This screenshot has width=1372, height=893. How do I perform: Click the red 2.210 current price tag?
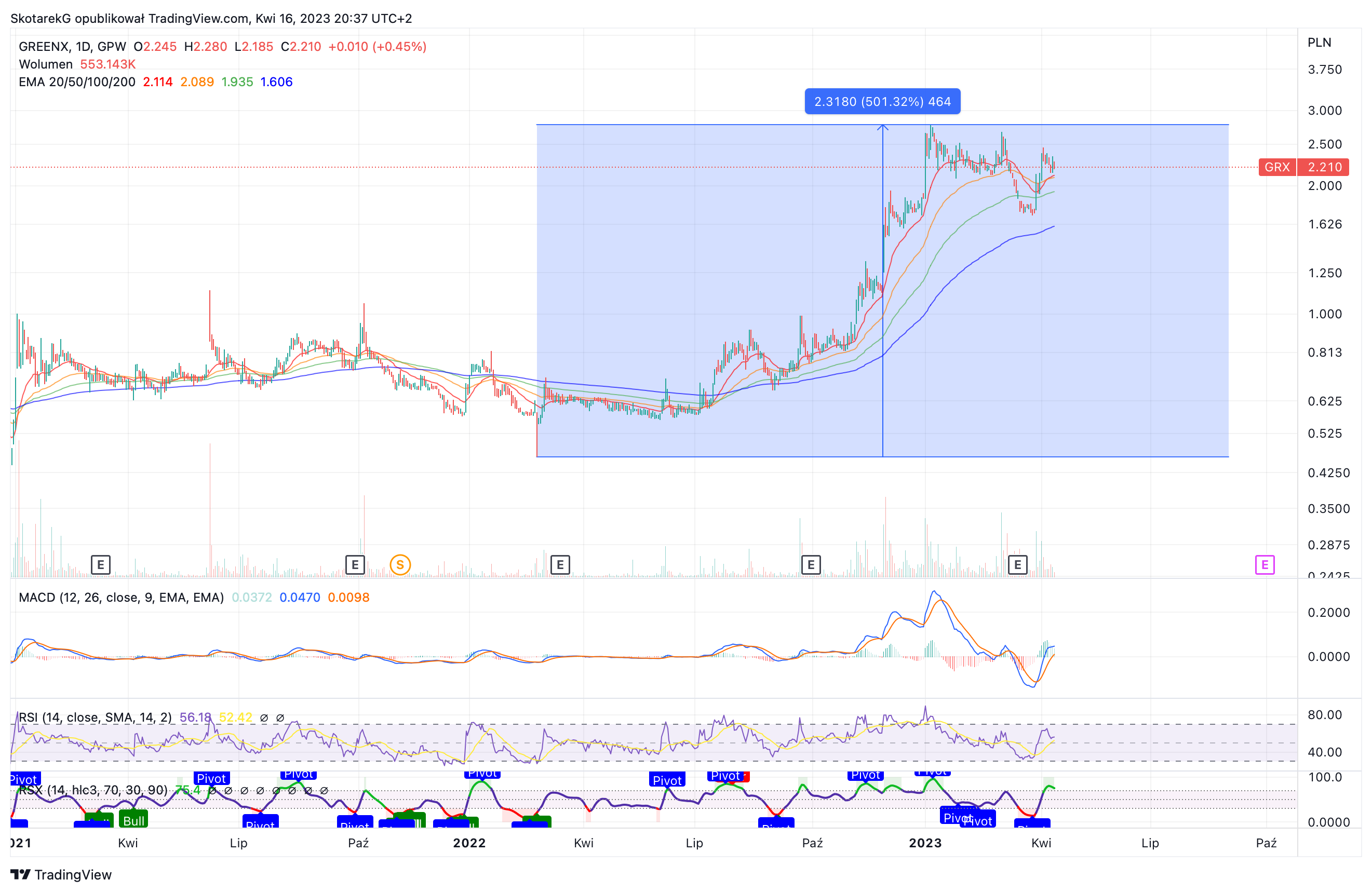point(1324,167)
